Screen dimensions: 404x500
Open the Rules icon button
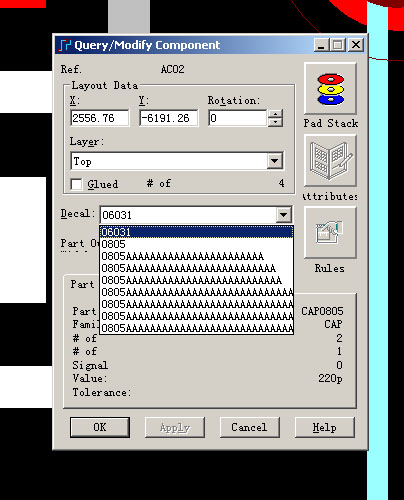point(330,232)
